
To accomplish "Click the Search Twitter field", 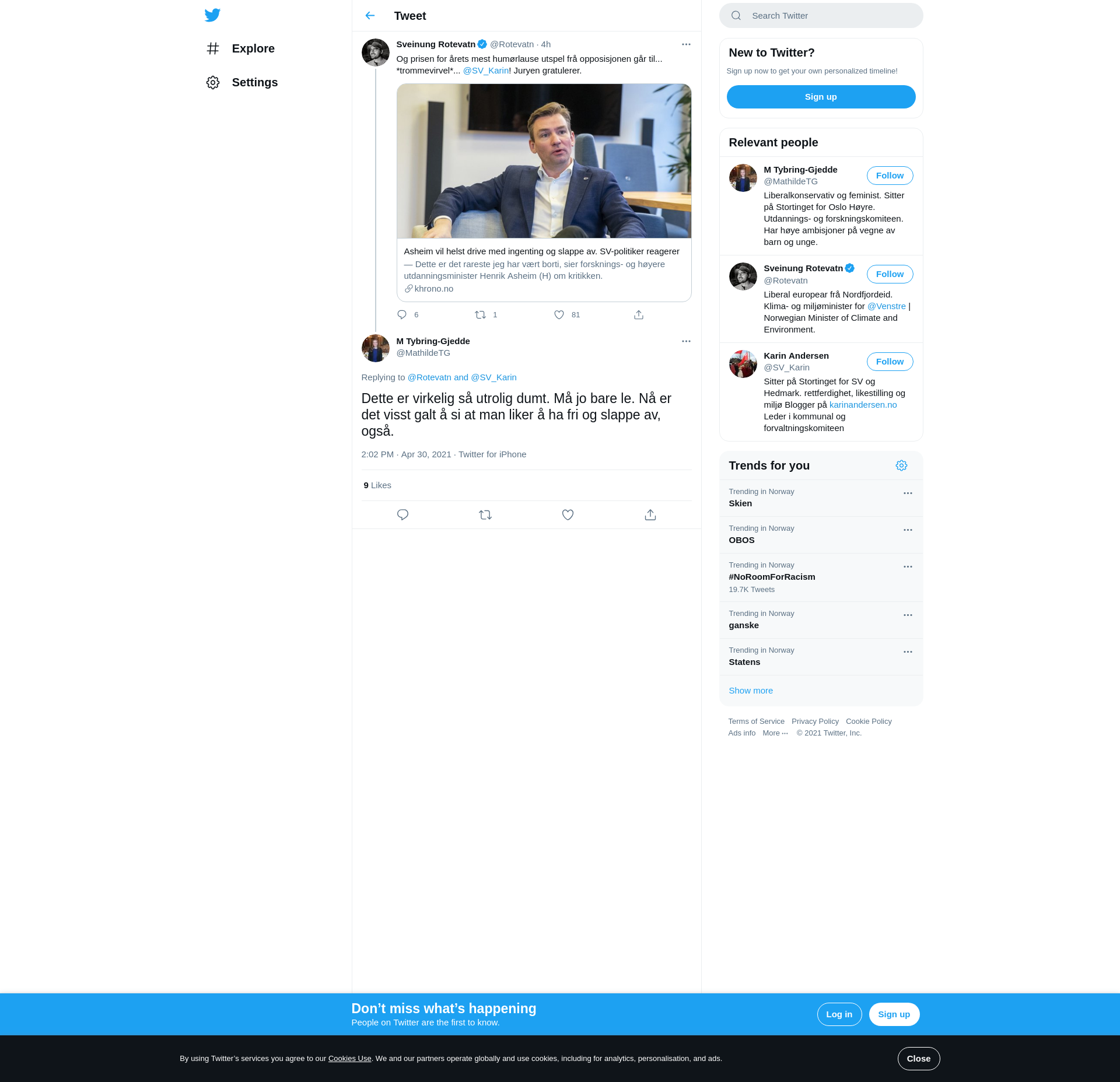I will [821, 16].
